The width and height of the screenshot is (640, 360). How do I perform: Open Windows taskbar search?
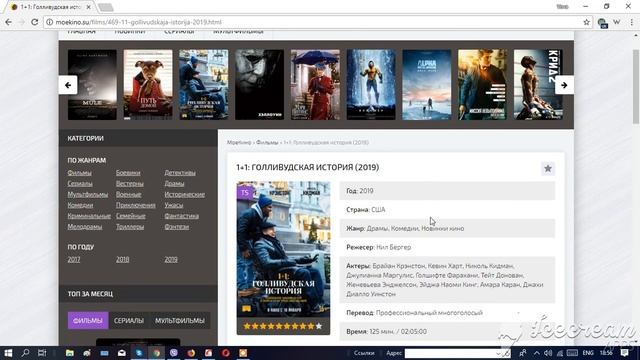click(x=25, y=353)
